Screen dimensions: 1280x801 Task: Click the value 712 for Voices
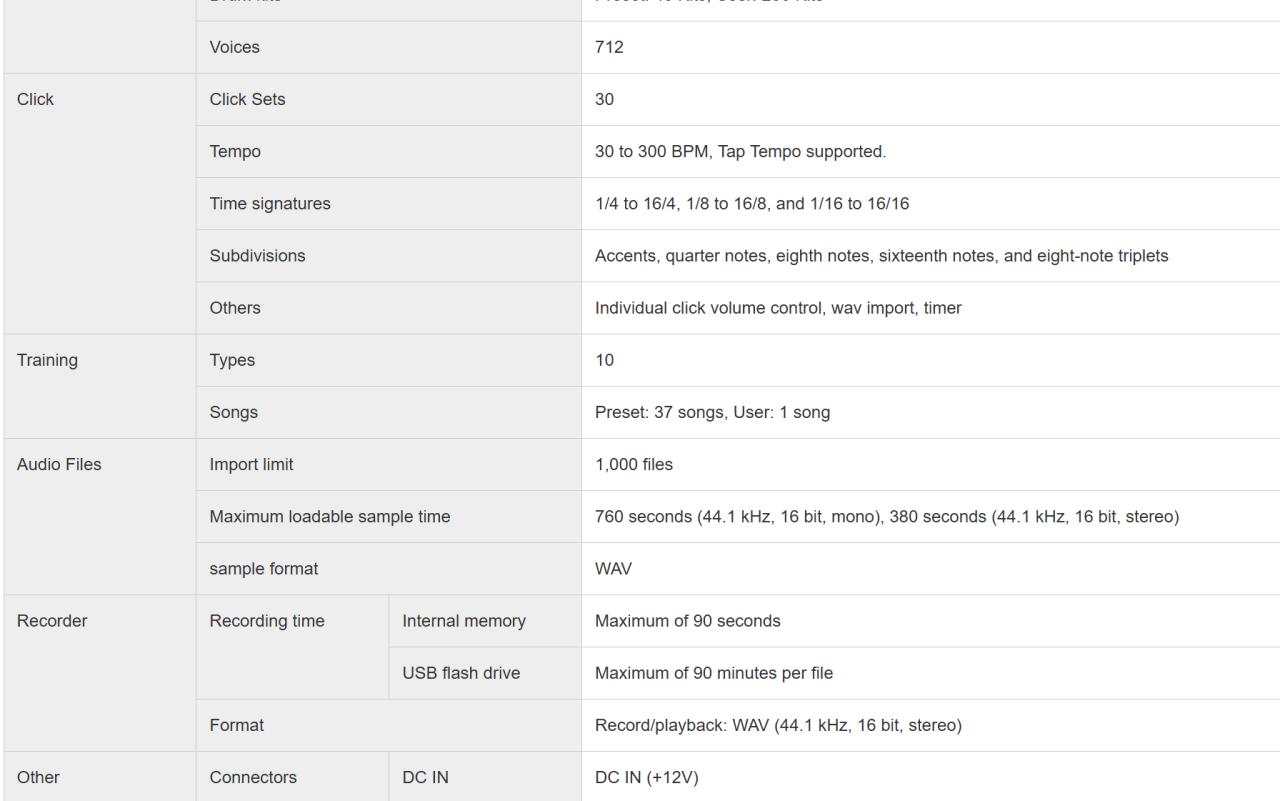coord(609,47)
